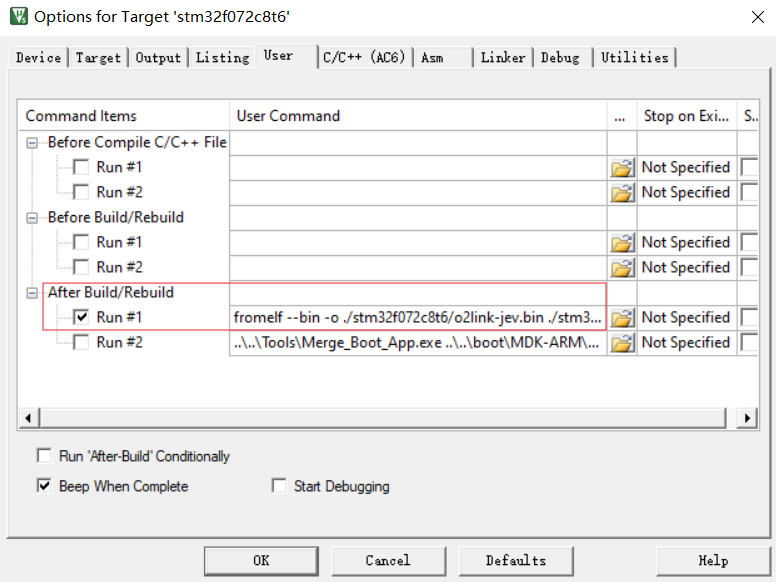The width and height of the screenshot is (776, 582).
Task: Open Stop on Exit setting for After Build Run #1
Action: click(686, 318)
